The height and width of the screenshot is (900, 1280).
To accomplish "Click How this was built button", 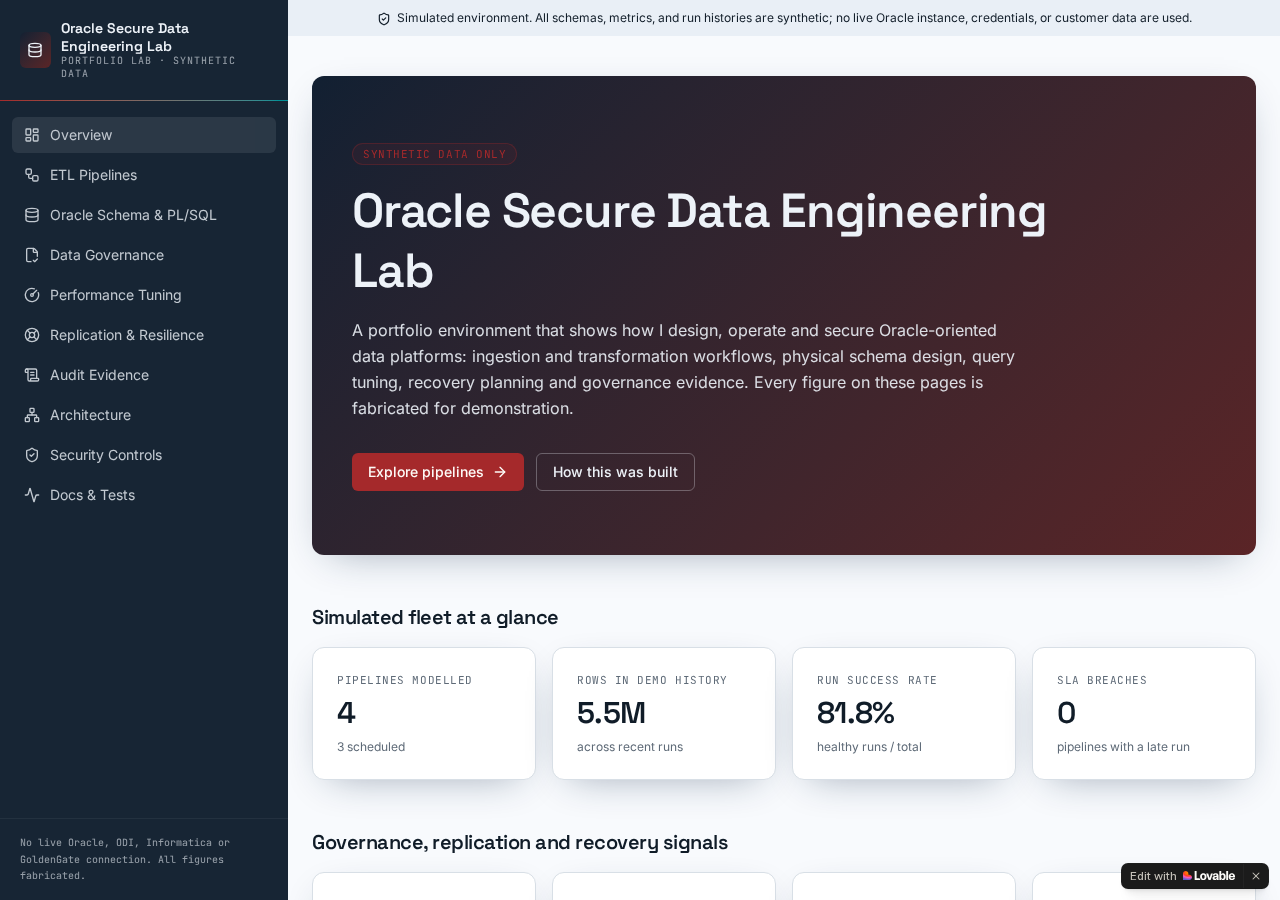I will click(x=615, y=472).
